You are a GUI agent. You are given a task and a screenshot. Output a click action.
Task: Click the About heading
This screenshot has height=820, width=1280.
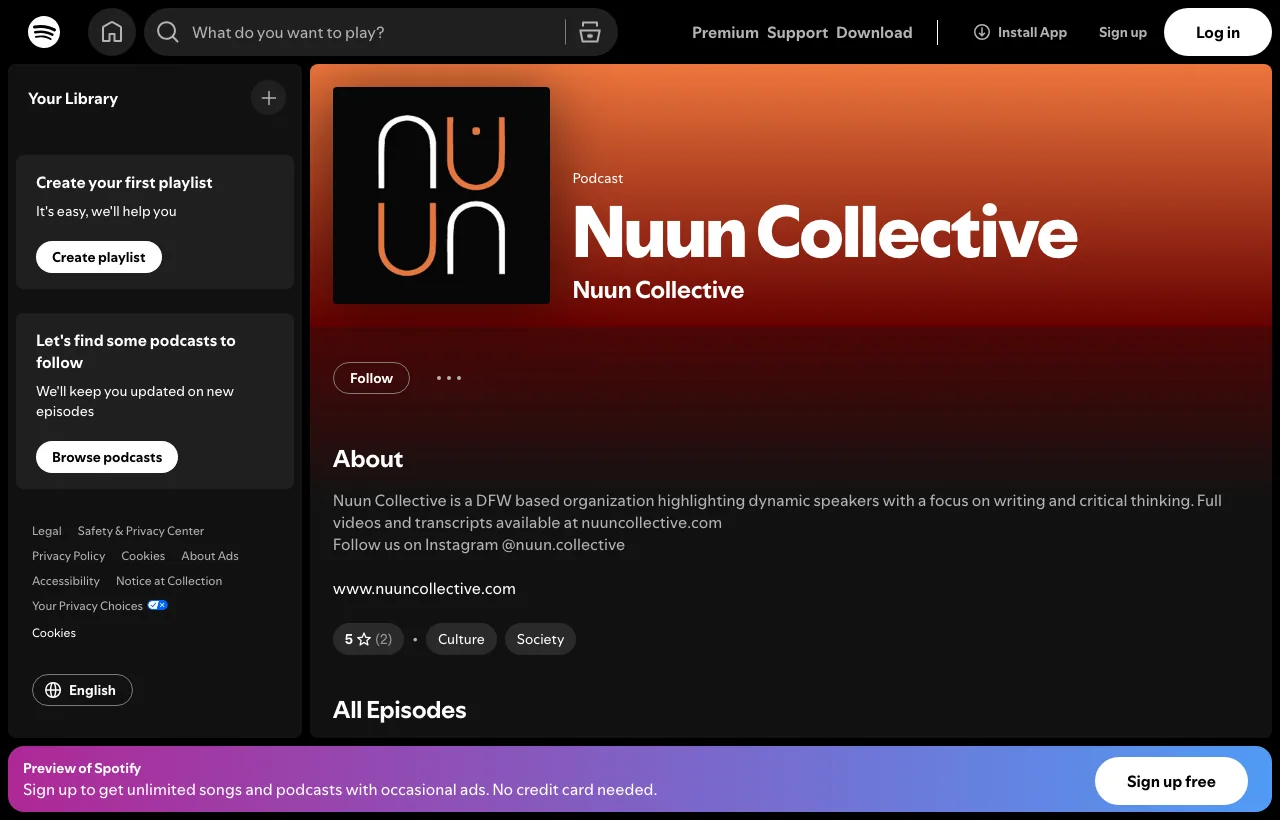coord(368,459)
